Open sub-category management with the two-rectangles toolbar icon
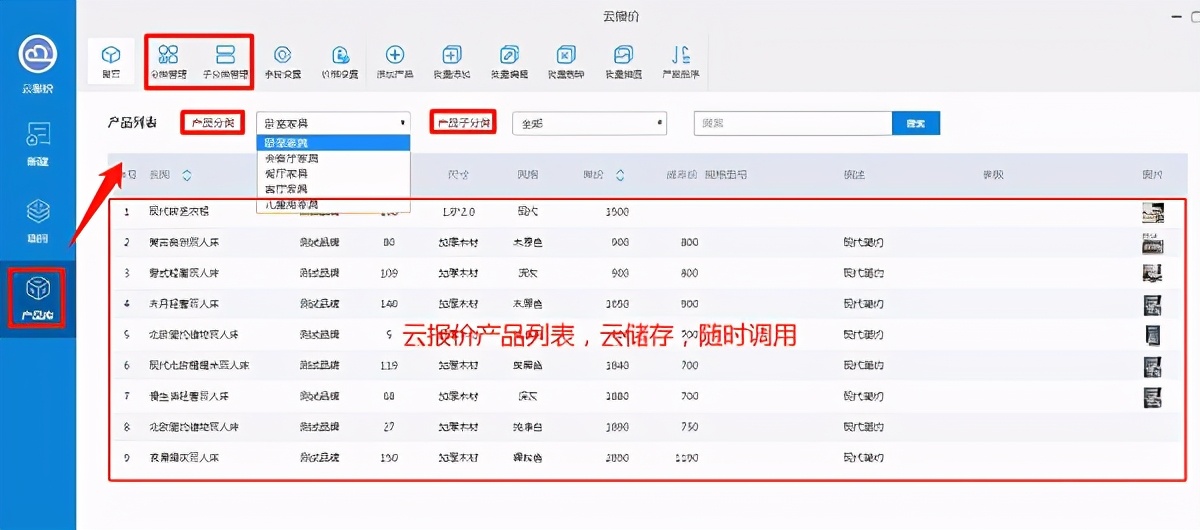The image size is (1200, 530). (x=226, y=54)
